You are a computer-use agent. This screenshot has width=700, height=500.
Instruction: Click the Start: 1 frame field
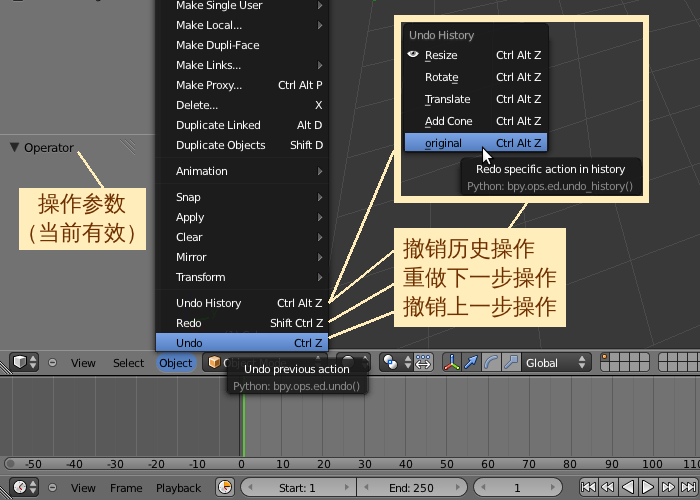coord(298,488)
